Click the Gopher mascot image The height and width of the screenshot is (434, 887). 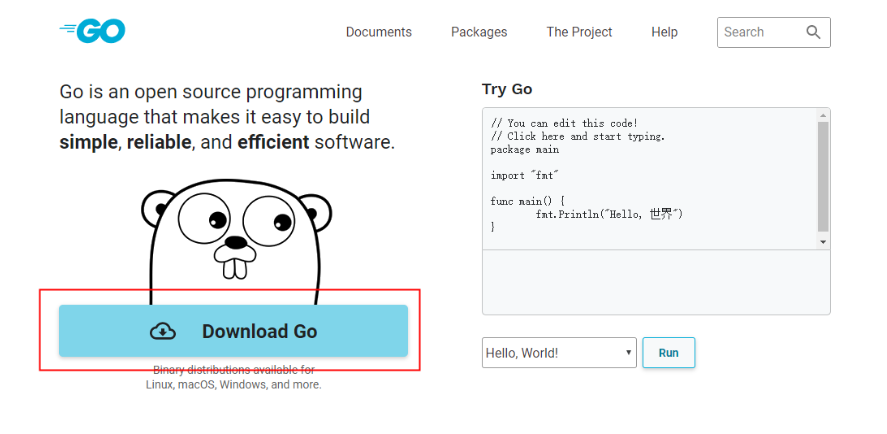(x=236, y=242)
